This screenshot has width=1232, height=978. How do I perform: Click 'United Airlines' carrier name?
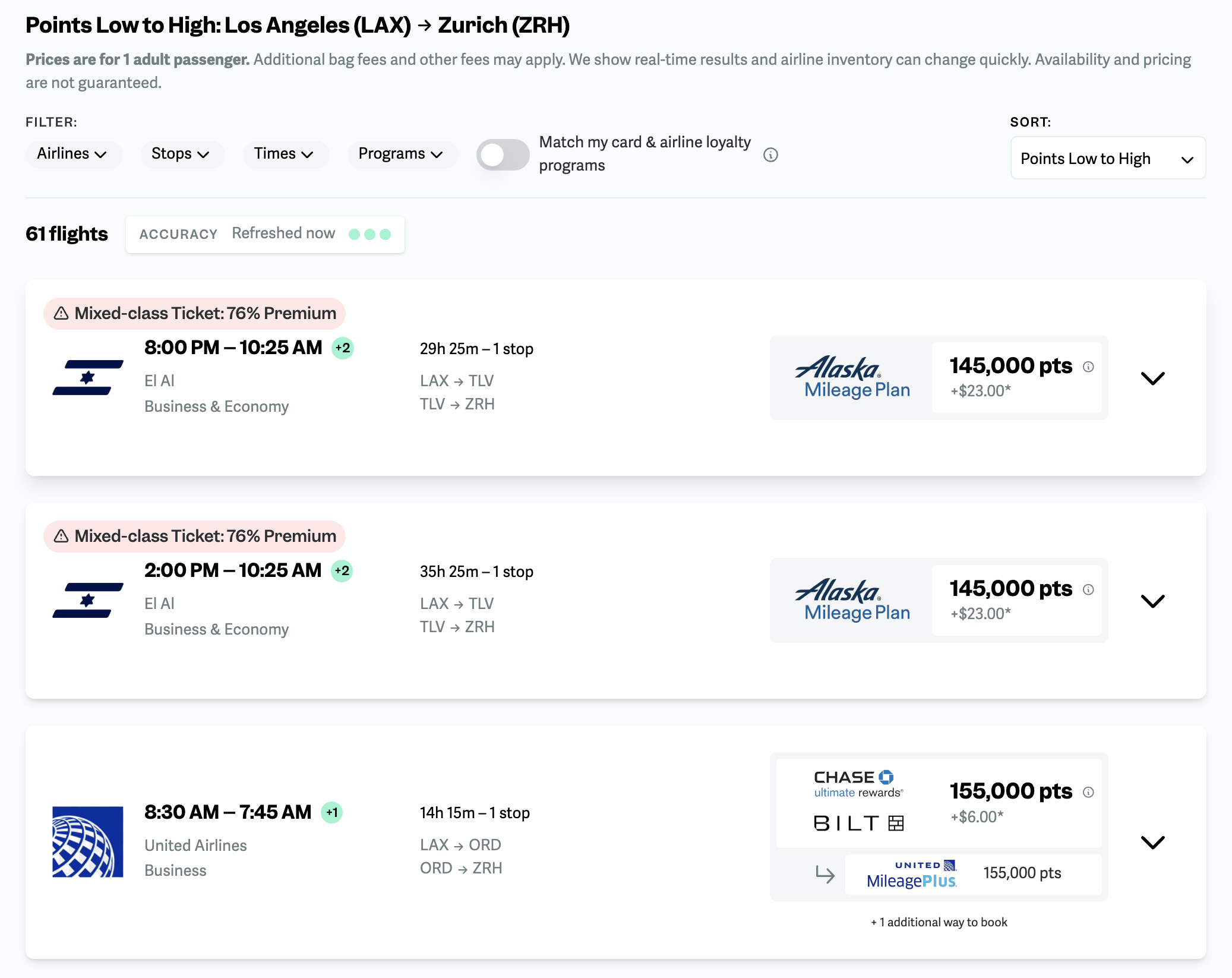click(195, 846)
